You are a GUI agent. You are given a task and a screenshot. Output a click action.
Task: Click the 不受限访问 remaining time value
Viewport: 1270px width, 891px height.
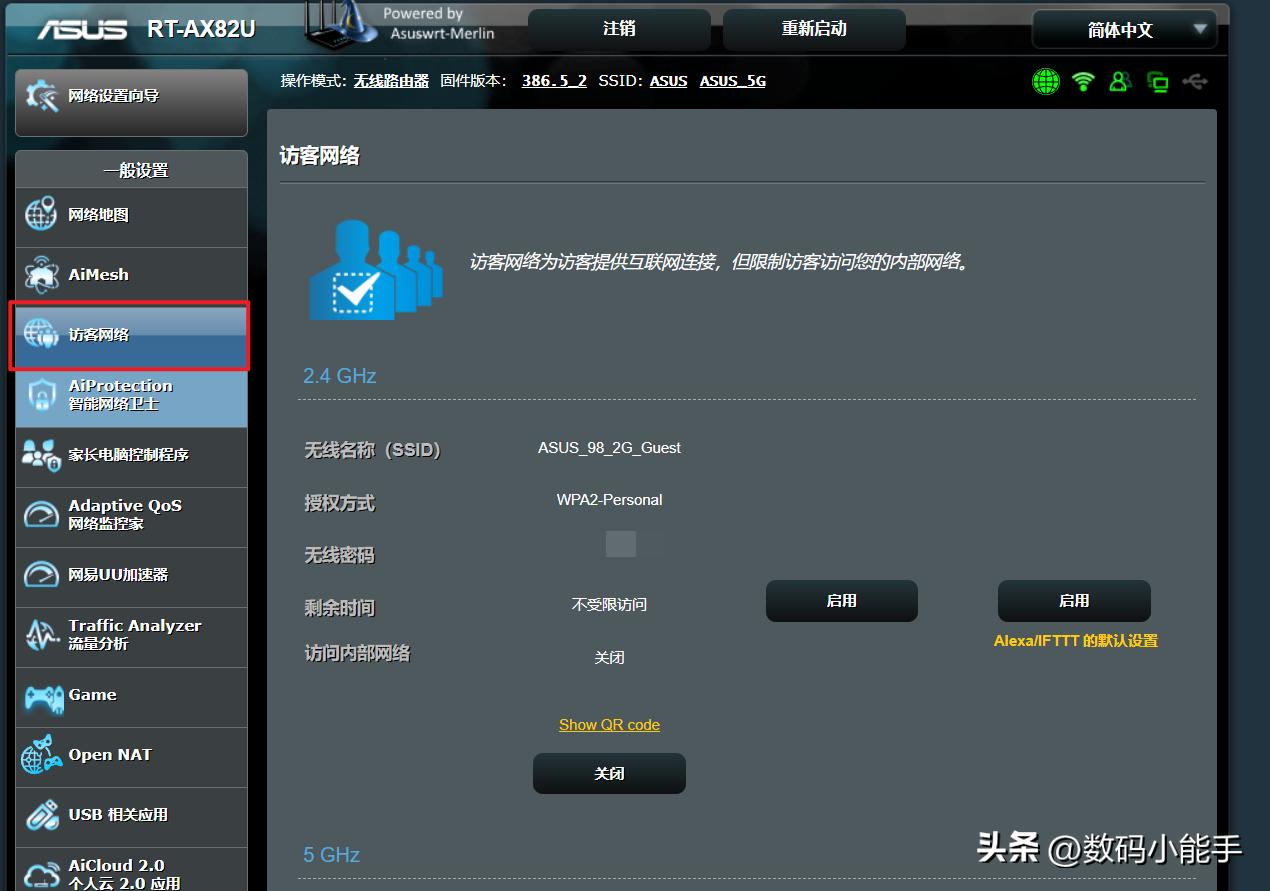point(609,605)
